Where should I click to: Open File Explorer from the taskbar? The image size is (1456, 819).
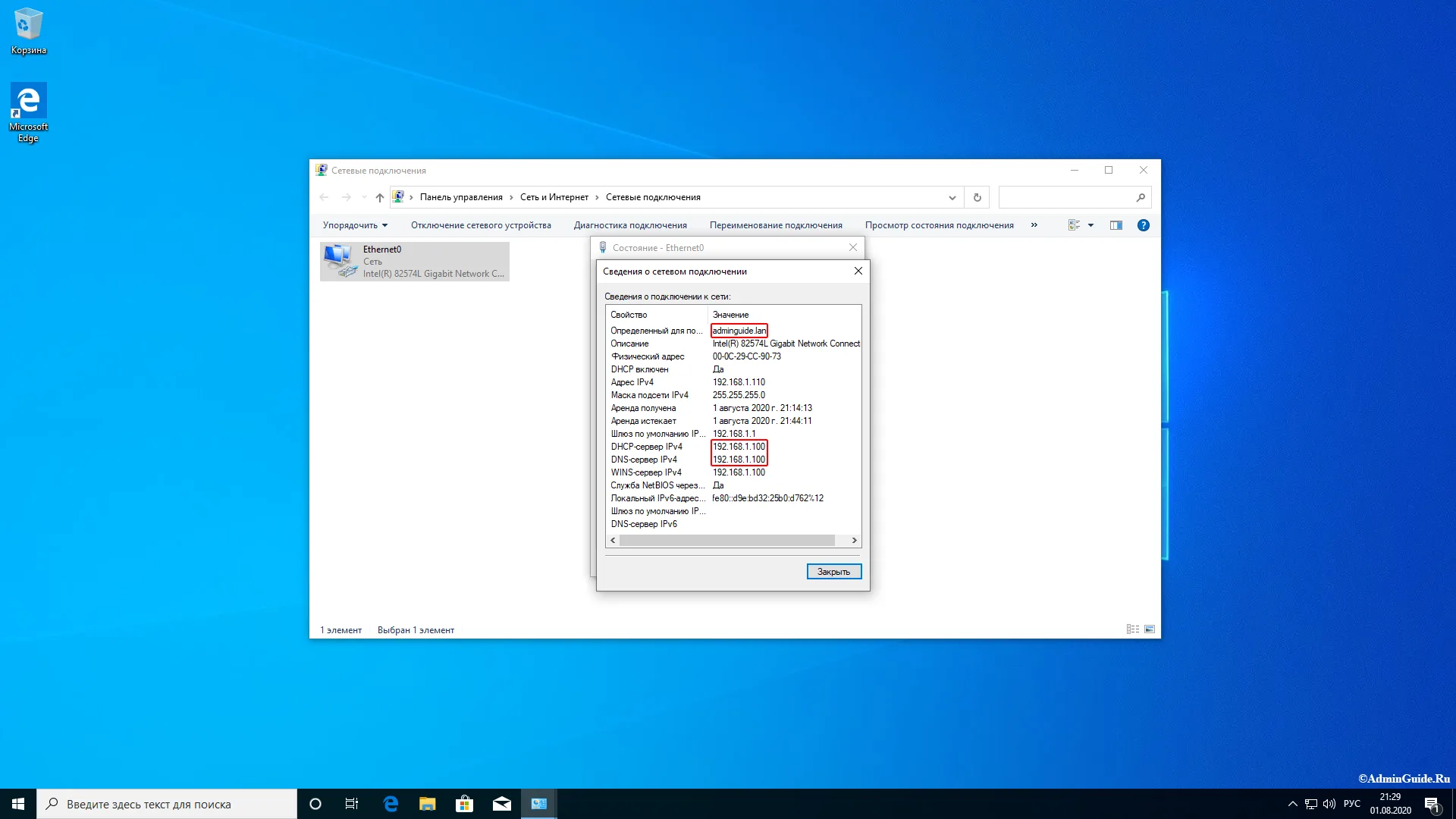click(x=427, y=804)
